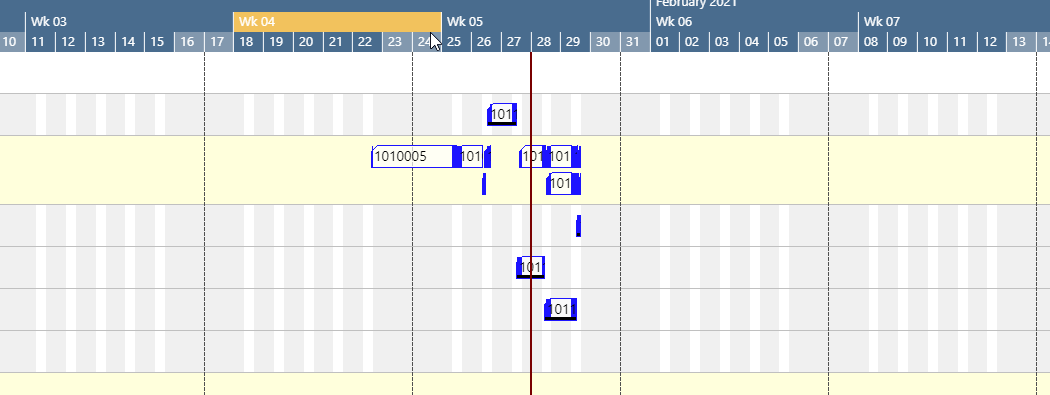Click the Wk 06 week header
The width and height of the screenshot is (1050, 395).
pyautogui.click(x=754, y=21)
